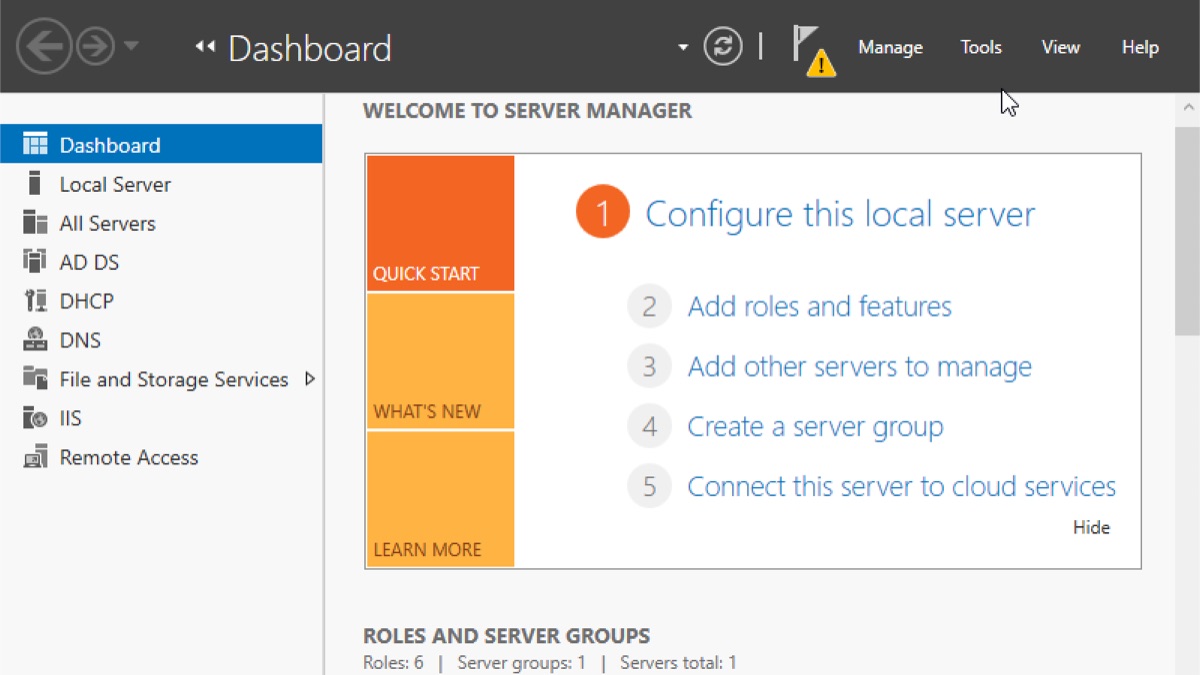This screenshot has height=675, width=1200.
Task: Click the vertical scrollbar thumb
Action: click(1187, 230)
